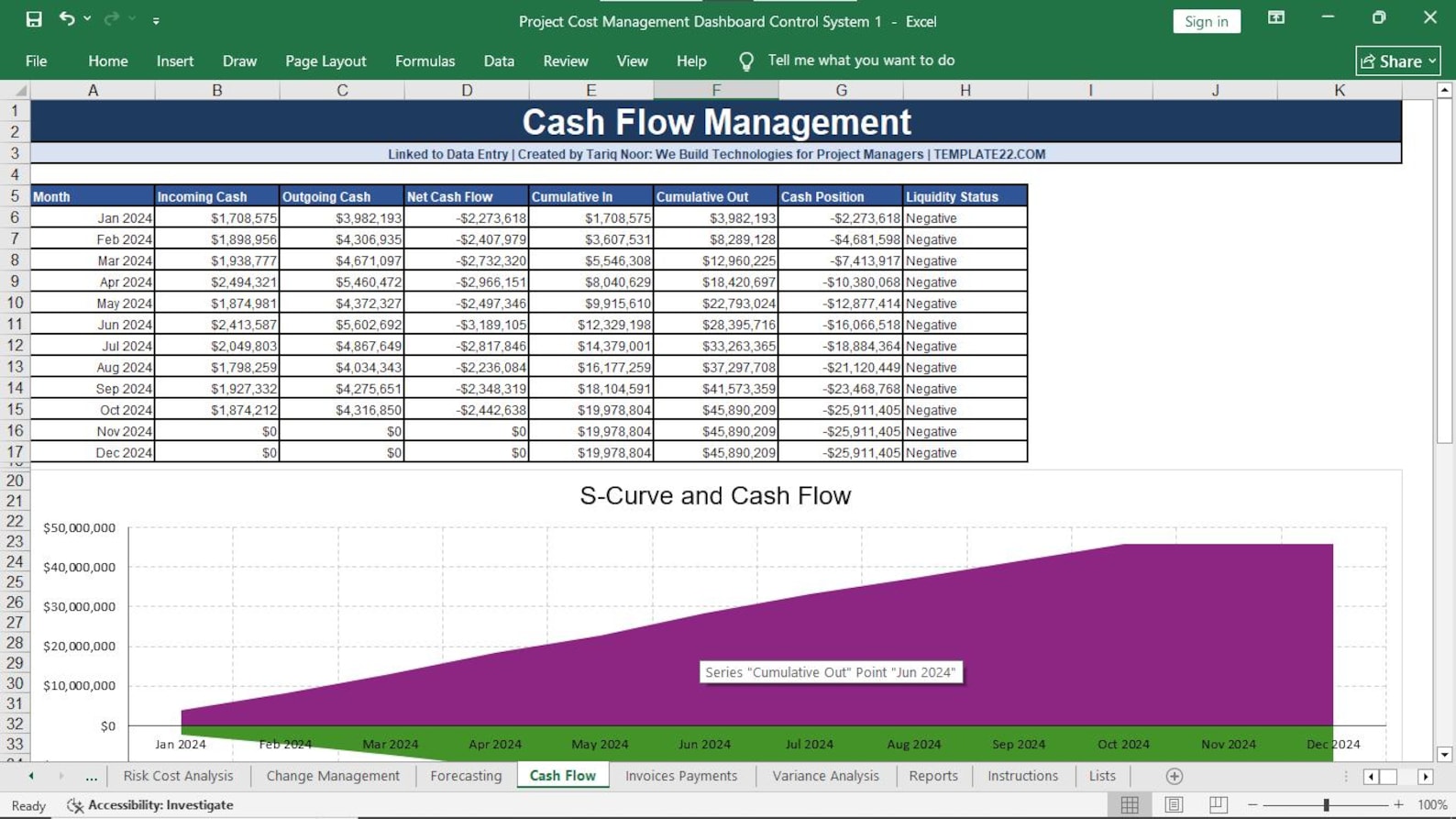Select row 10 header

click(x=15, y=303)
